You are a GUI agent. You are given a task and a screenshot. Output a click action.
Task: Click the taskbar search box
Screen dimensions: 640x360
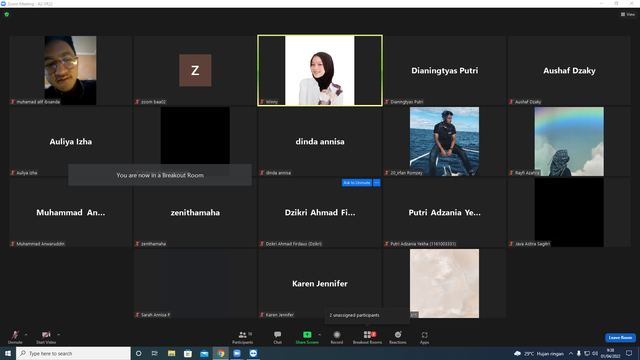pyautogui.click(x=73, y=353)
